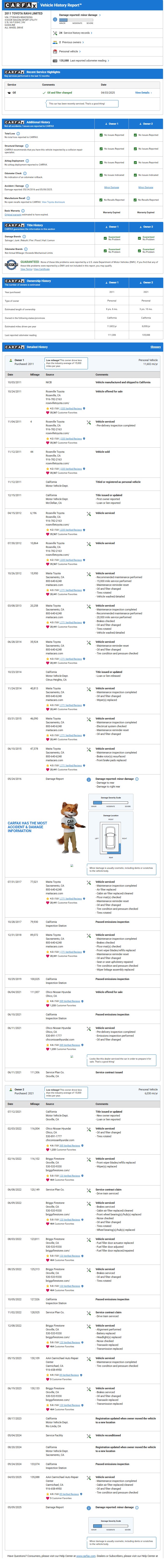Click the info icon beside Accident / Damage
Viewport: 164px width, 1568px height.
click(27, 186)
